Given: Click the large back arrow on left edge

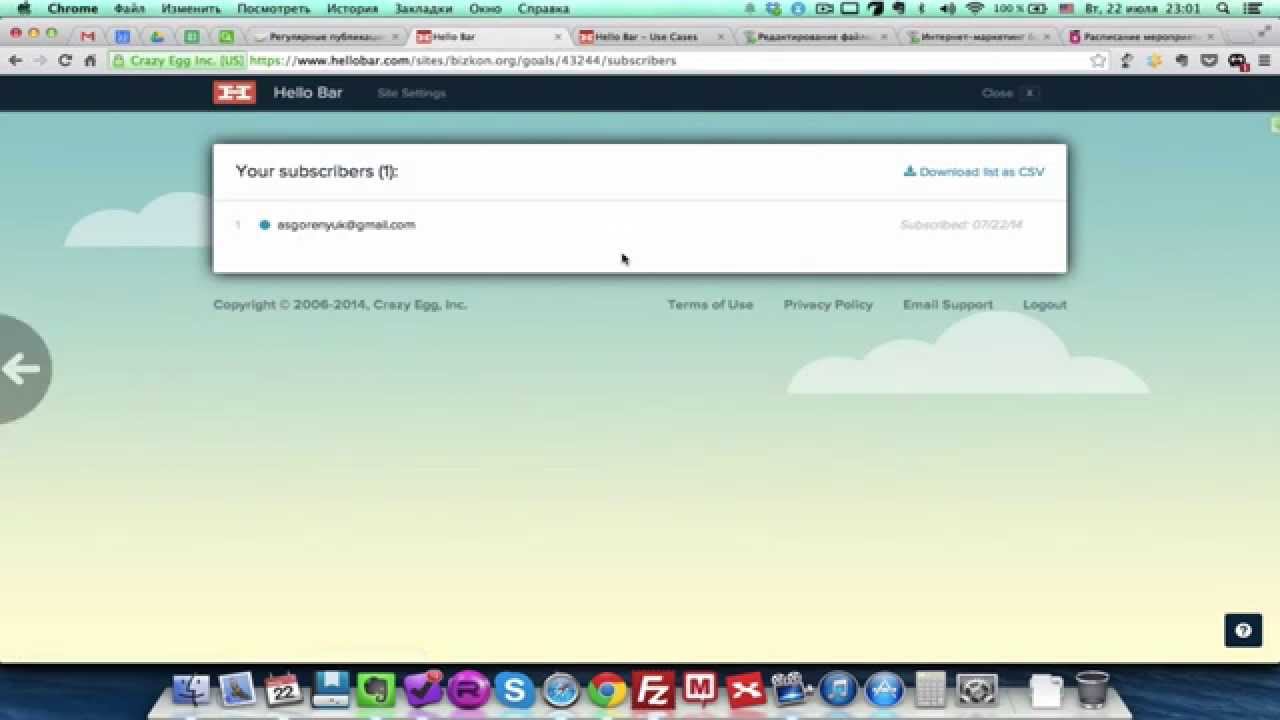Looking at the screenshot, I should 22,369.
